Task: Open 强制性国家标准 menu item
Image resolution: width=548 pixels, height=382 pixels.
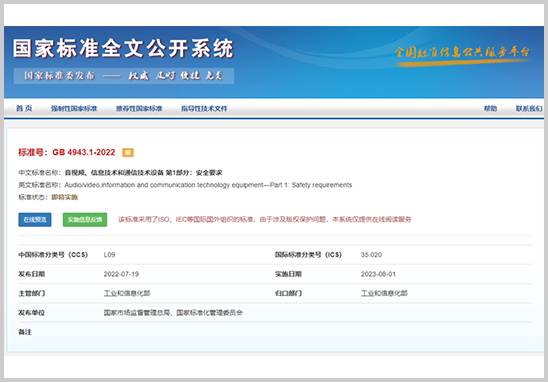Action: 74,109
